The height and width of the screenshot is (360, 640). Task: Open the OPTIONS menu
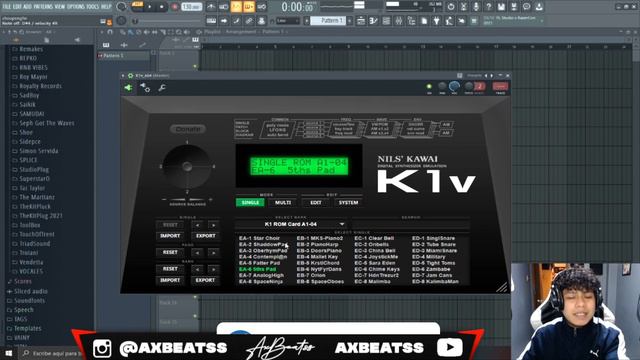(76, 7)
